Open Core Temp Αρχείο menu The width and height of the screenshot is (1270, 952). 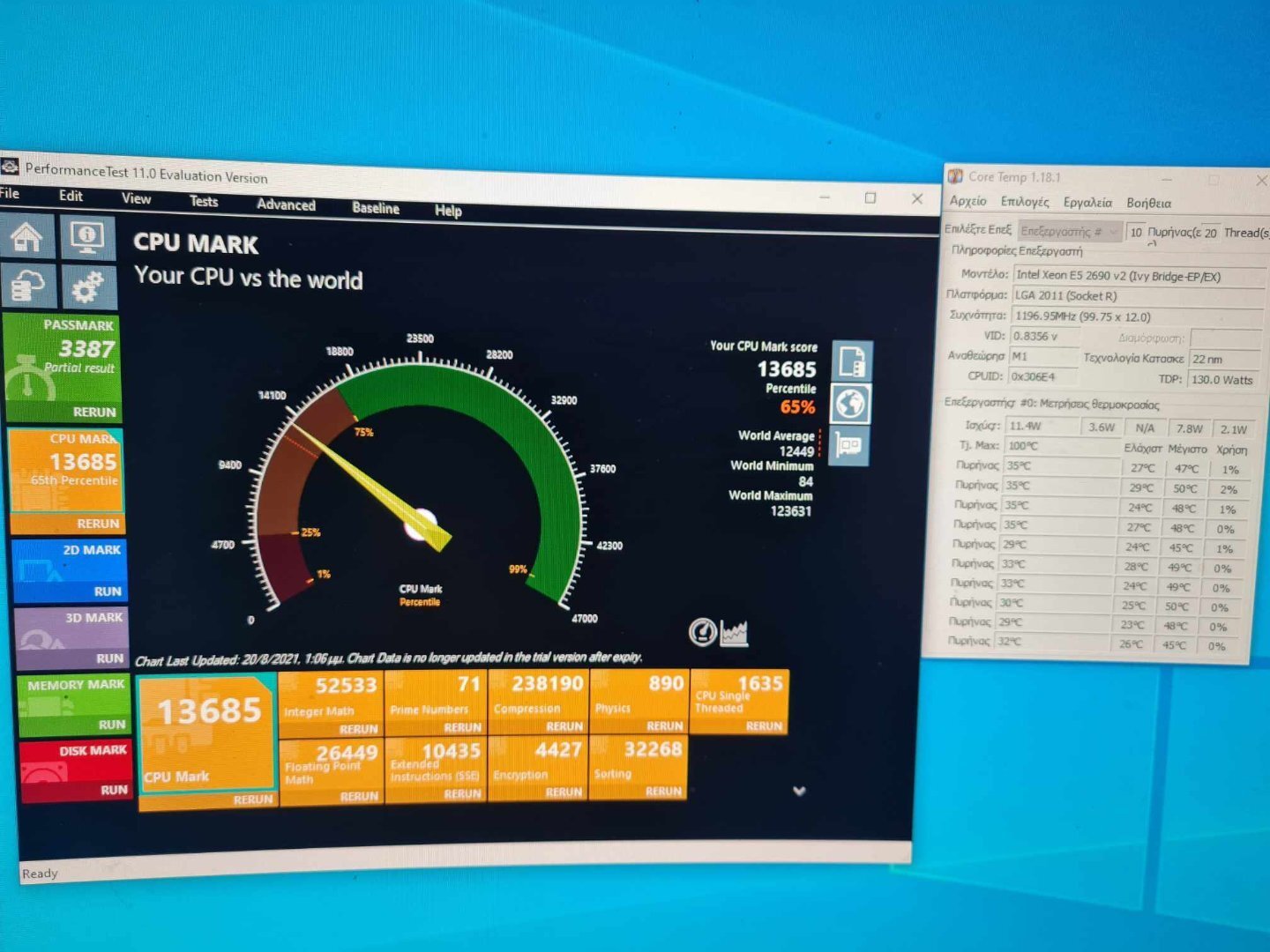[967, 201]
